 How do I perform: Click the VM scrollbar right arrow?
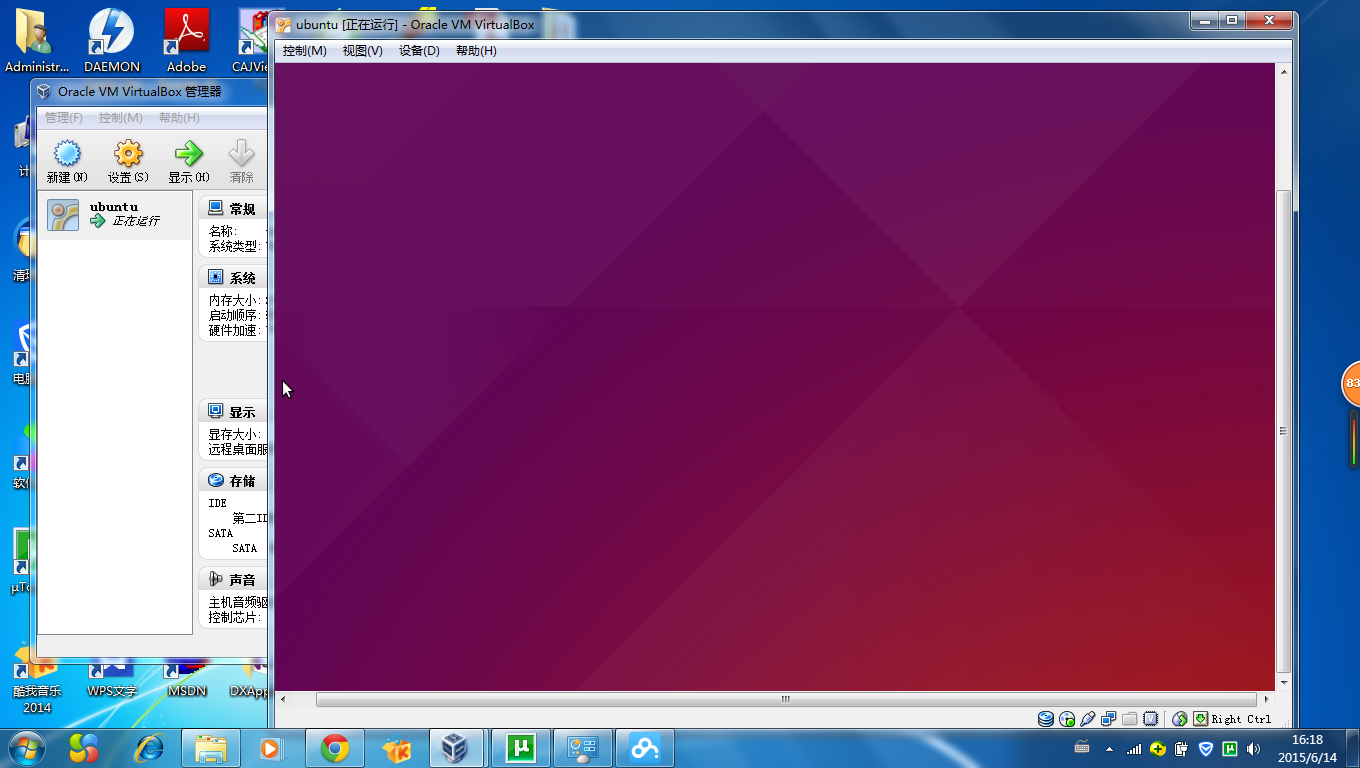(x=1267, y=699)
